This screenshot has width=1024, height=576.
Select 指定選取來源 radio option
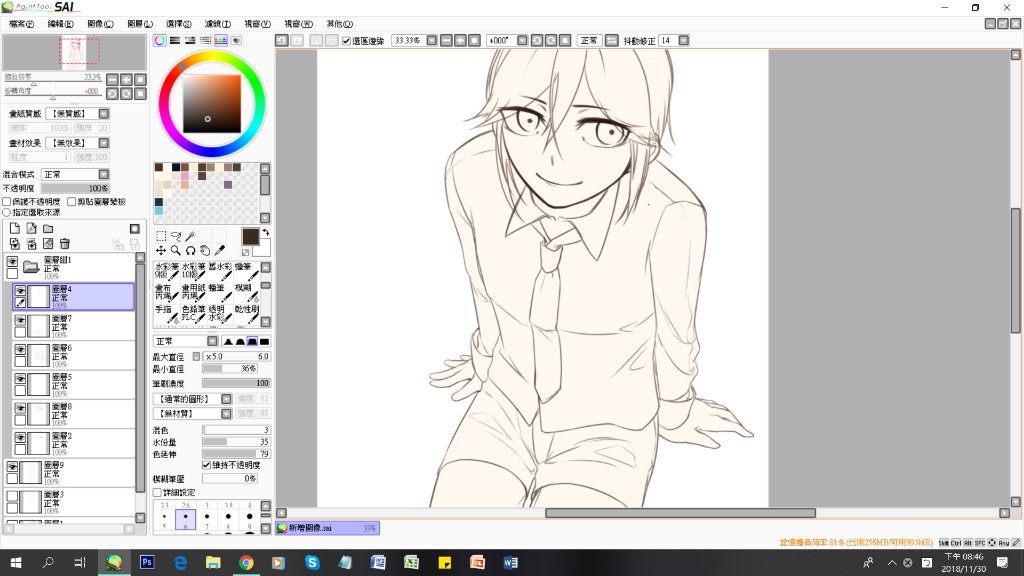(7, 212)
